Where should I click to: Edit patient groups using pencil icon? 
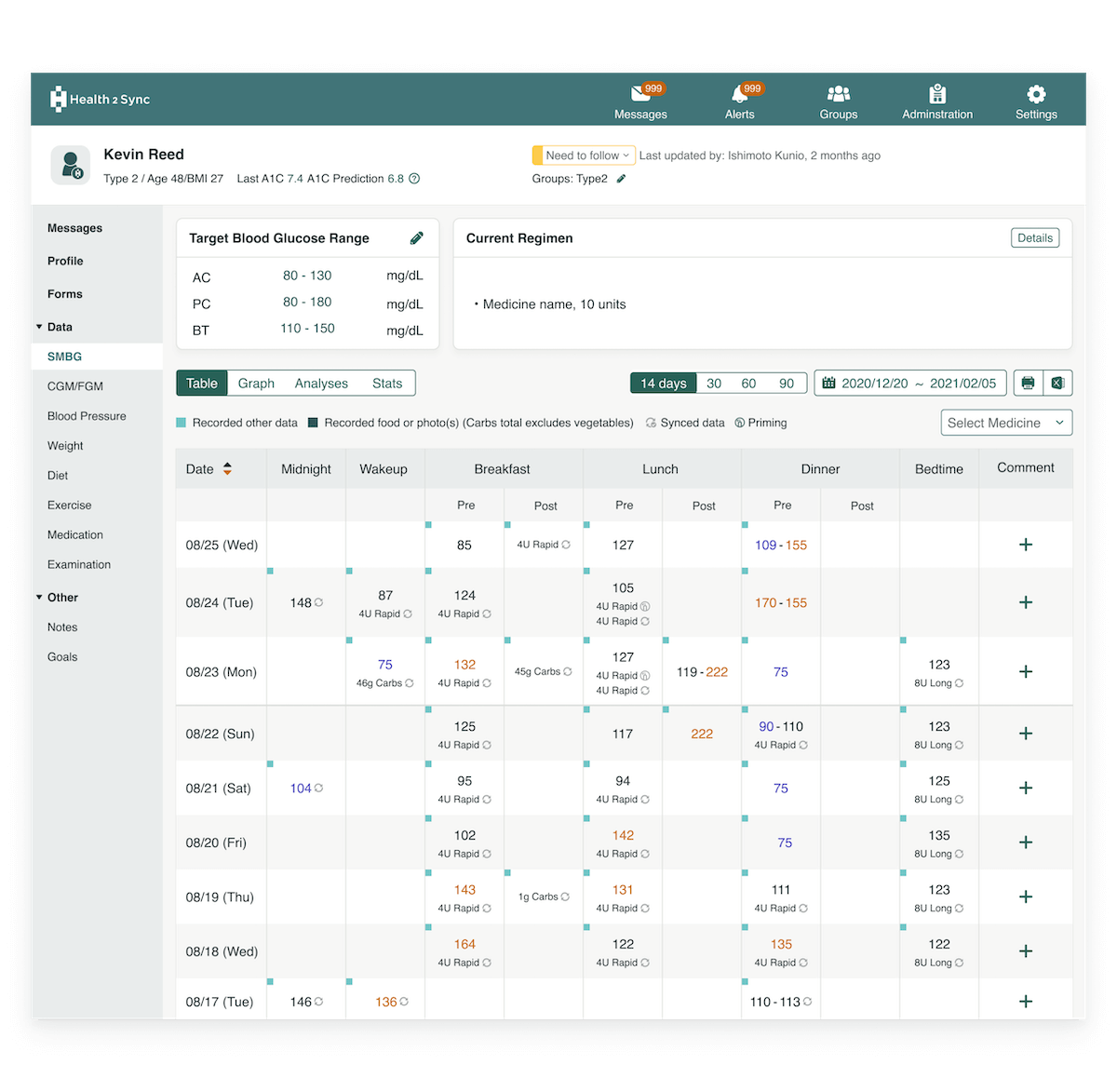(619, 178)
